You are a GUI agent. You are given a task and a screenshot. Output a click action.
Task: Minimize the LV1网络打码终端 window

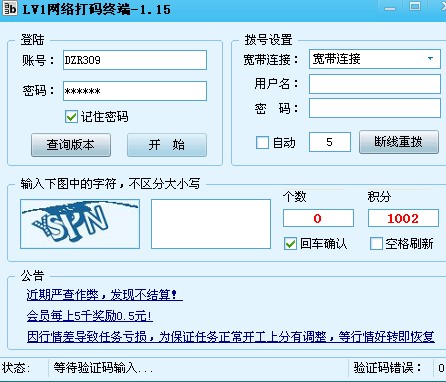pos(390,8)
